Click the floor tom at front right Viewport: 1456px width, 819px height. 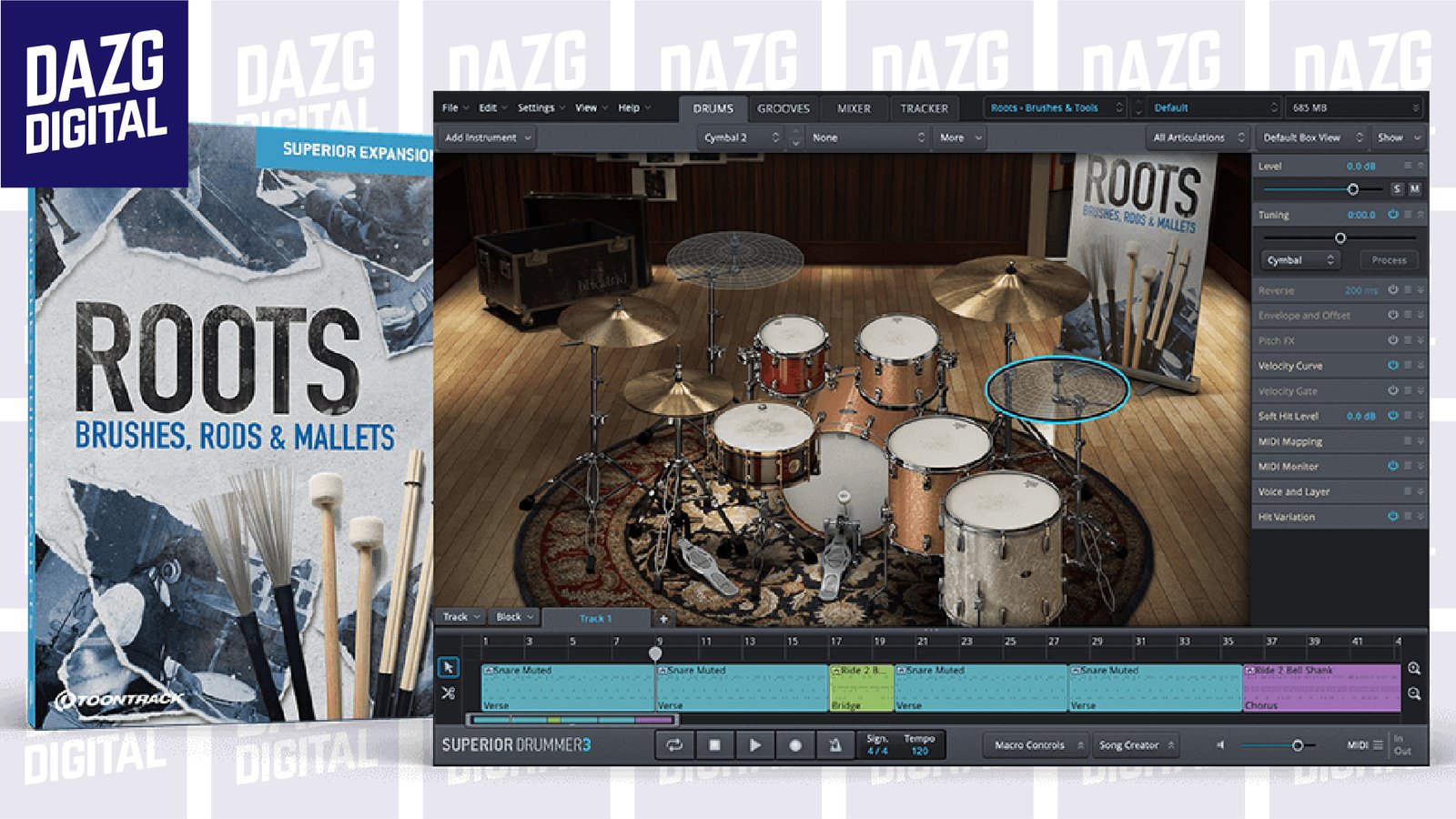pos(1001,546)
